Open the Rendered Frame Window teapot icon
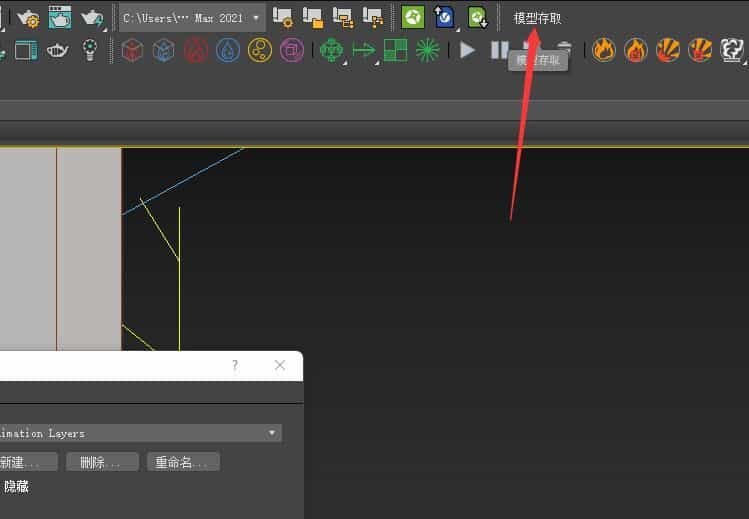This screenshot has width=749, height=519. (x=60, y=17)
